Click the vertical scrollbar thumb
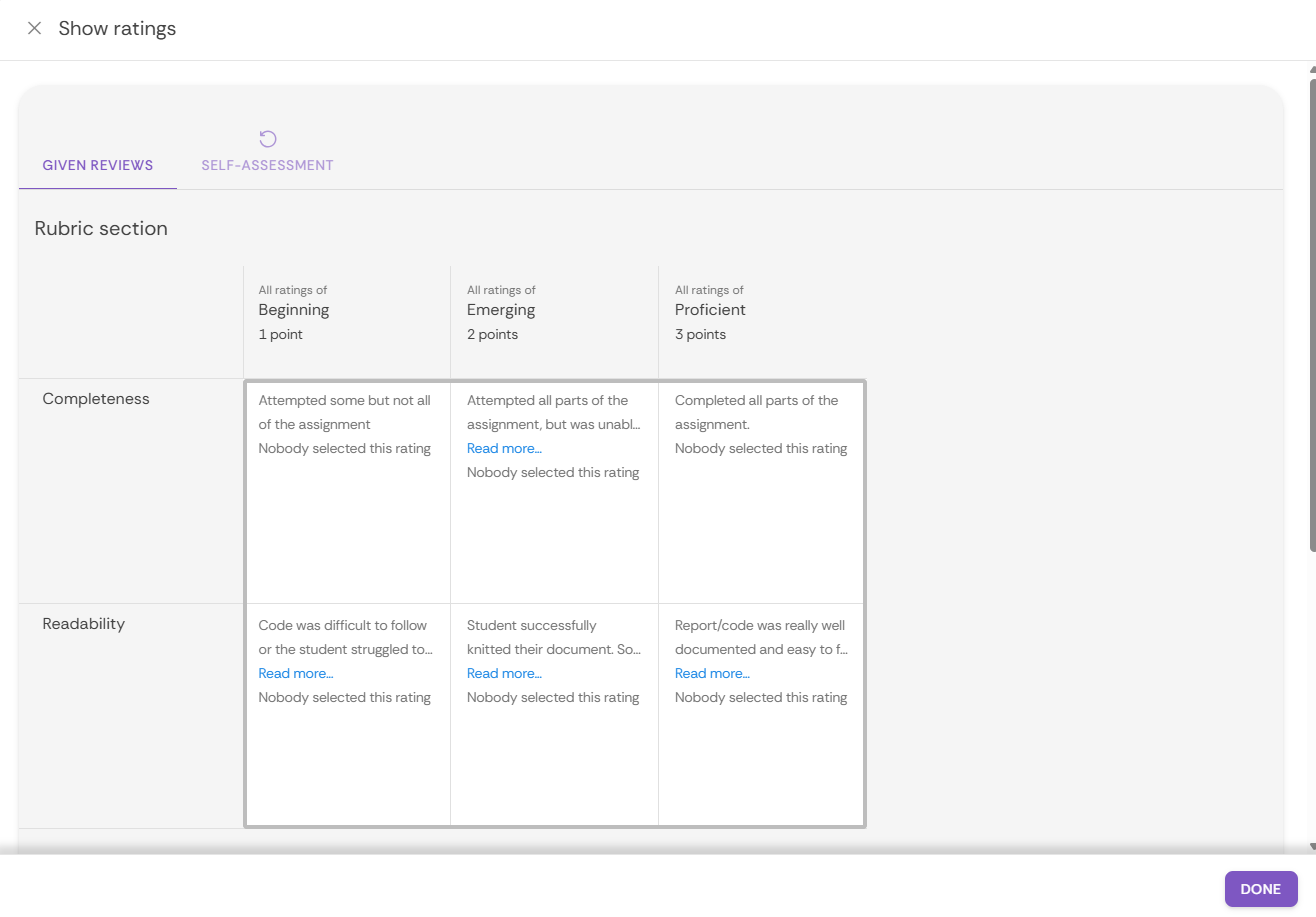Viewport: 1316px width, 917px height. [x=1311, y=310]
